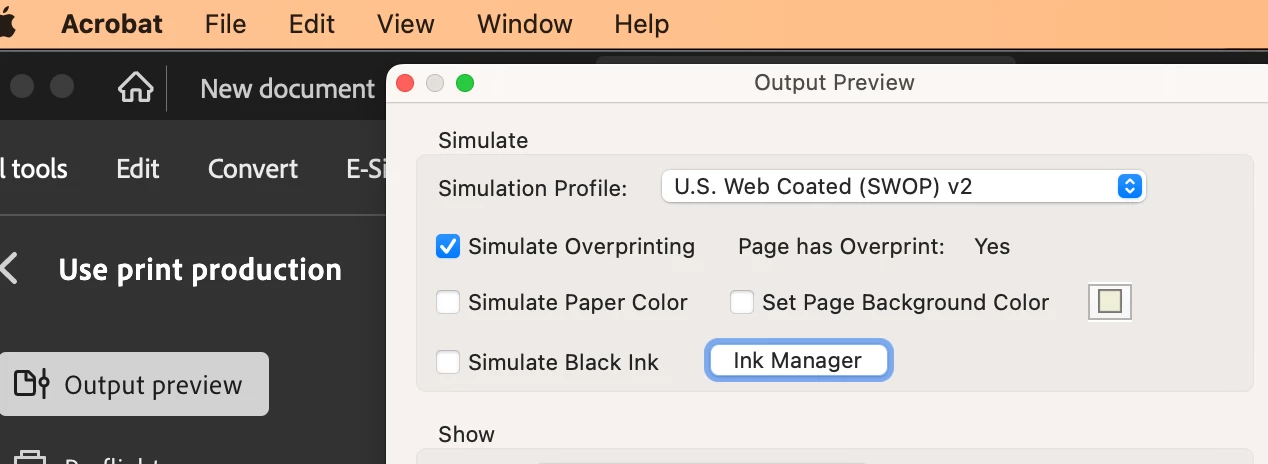Close the Output Preview dialog

click(x=405, y=83)
